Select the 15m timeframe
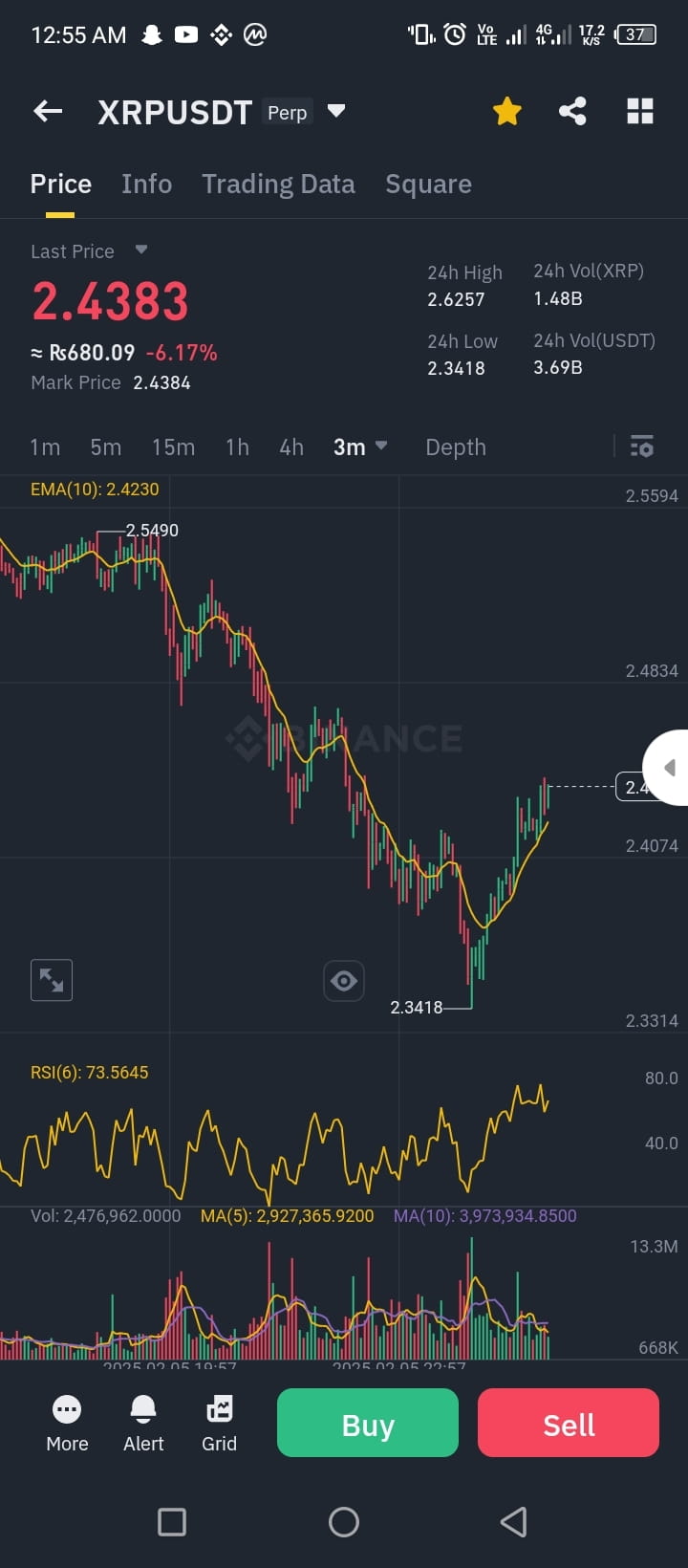Screen dimensions: 688x1568 173,447
